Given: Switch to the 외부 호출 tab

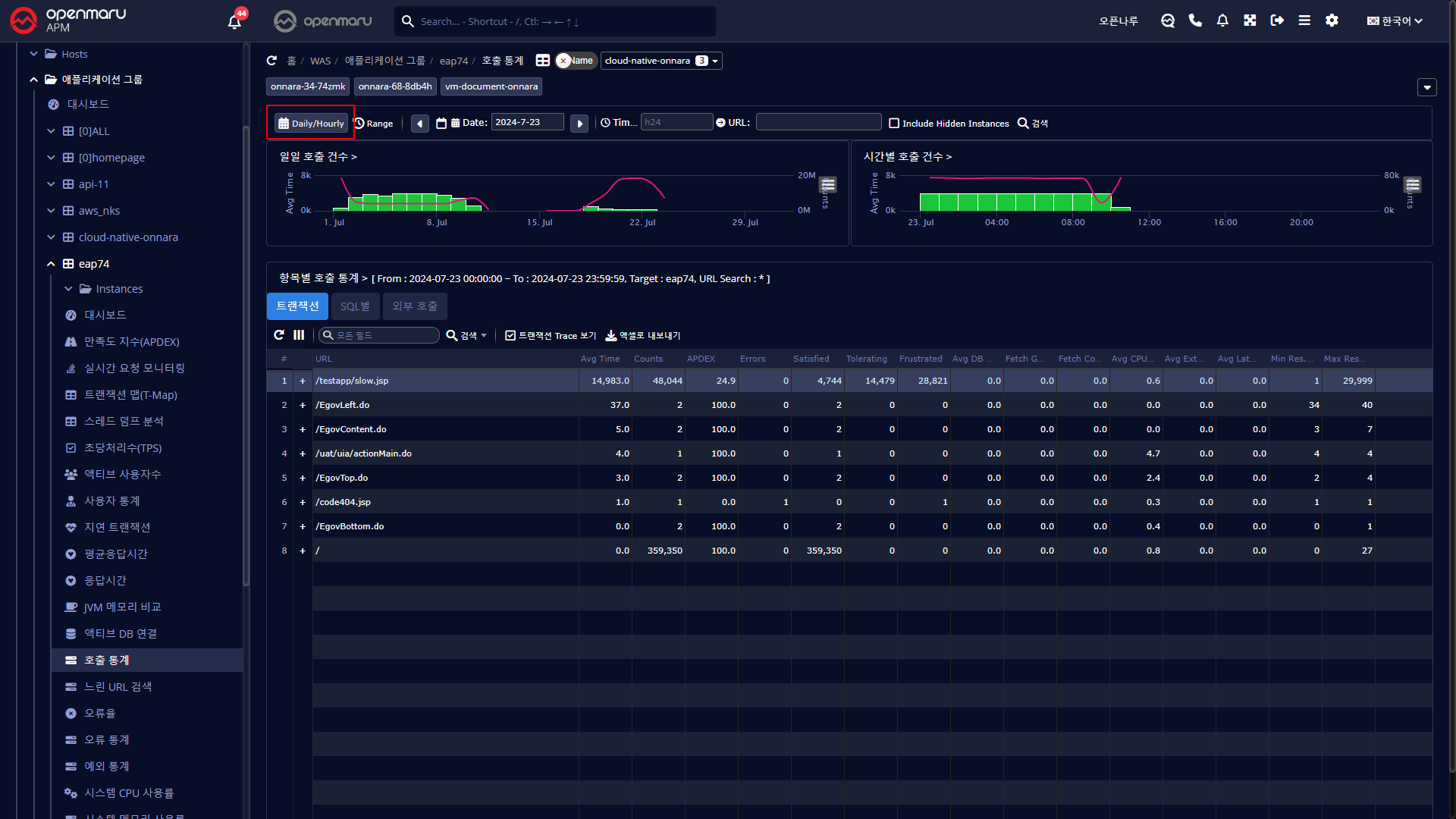Looking at the screenshot, I should point(415,306).
